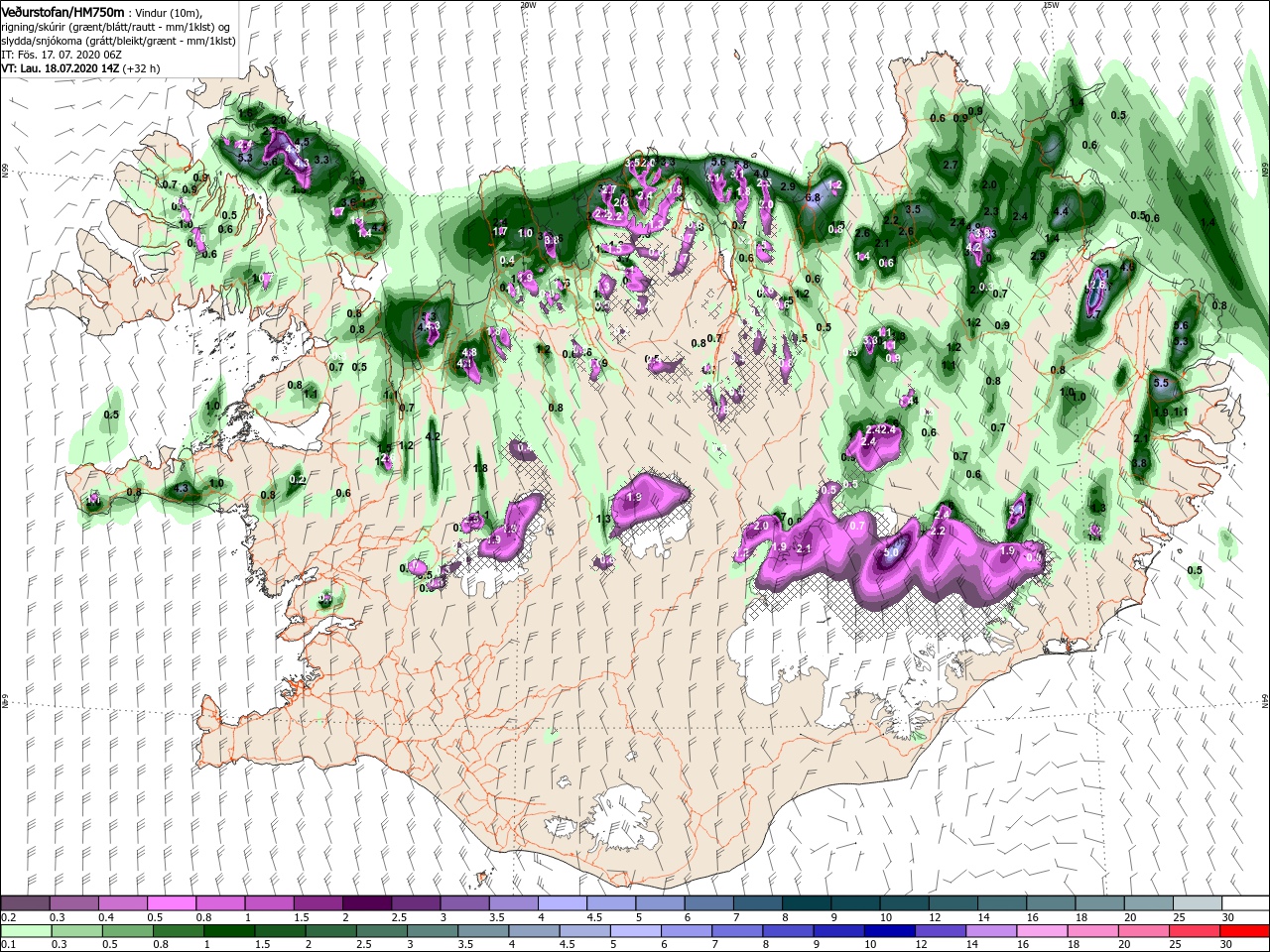The height and width of the screenshot is (952, 1270).
Task: Click the VT: Lau. 18.07.2020 14Z text
Action: pos(61,68)
